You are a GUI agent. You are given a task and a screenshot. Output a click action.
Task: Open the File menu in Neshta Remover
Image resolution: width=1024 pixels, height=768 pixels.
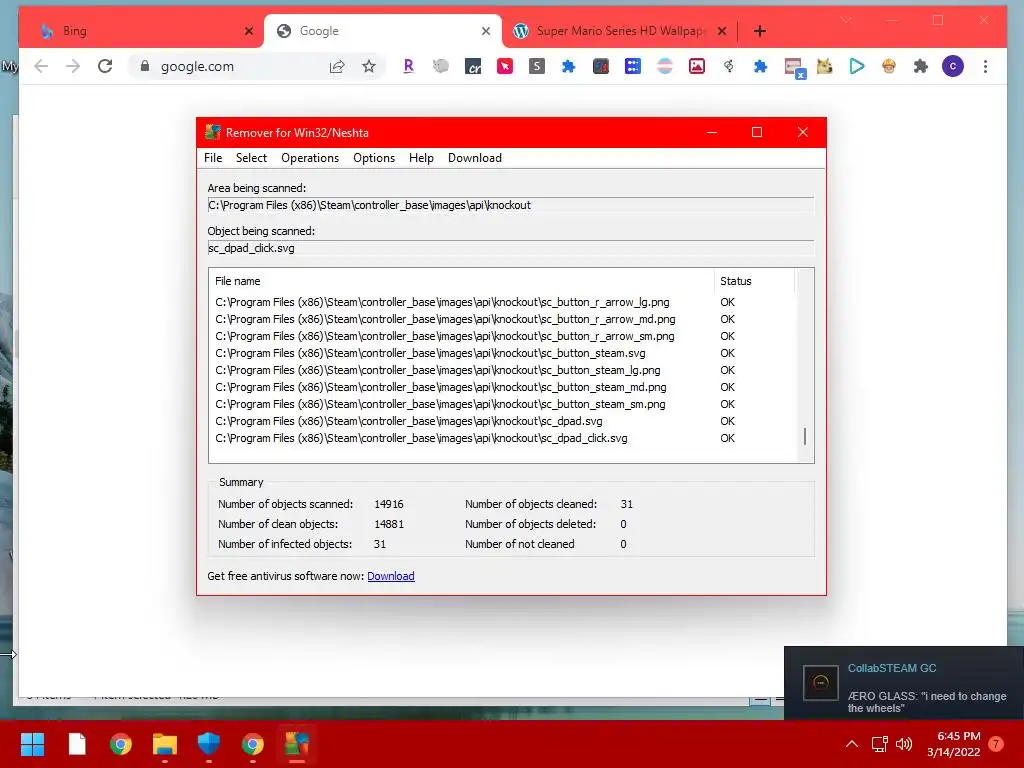click(x=213, y=158)
